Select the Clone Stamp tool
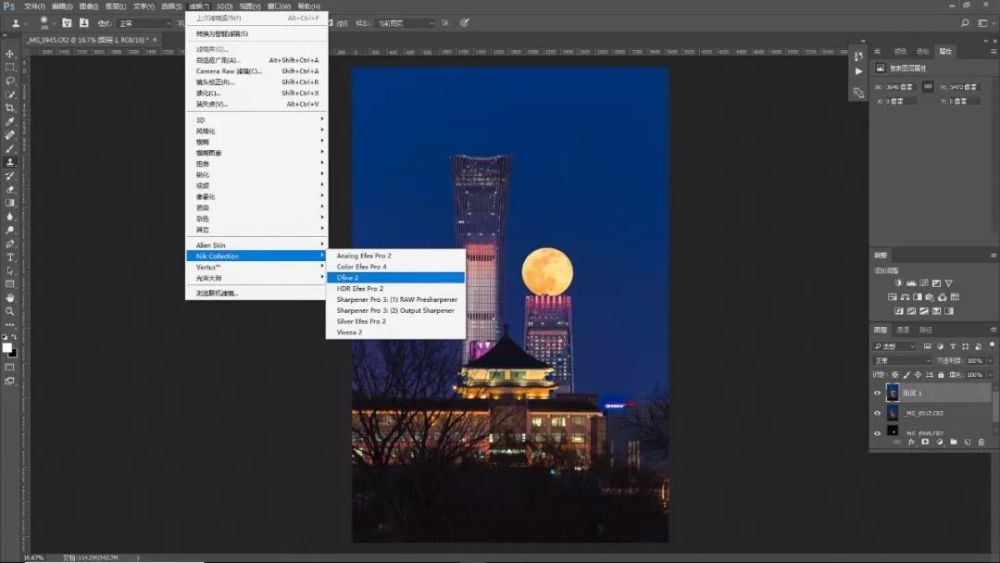 point(10,162)
